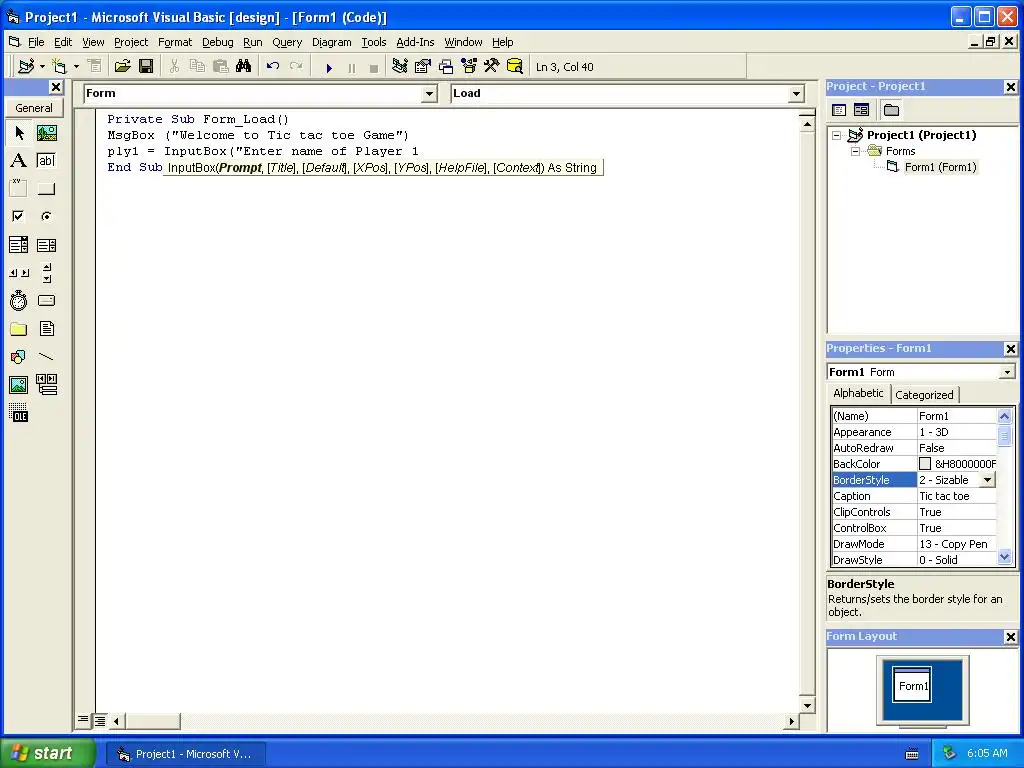
Task: Switch to Categorized properties tab
Action: (x=924, y=395)
